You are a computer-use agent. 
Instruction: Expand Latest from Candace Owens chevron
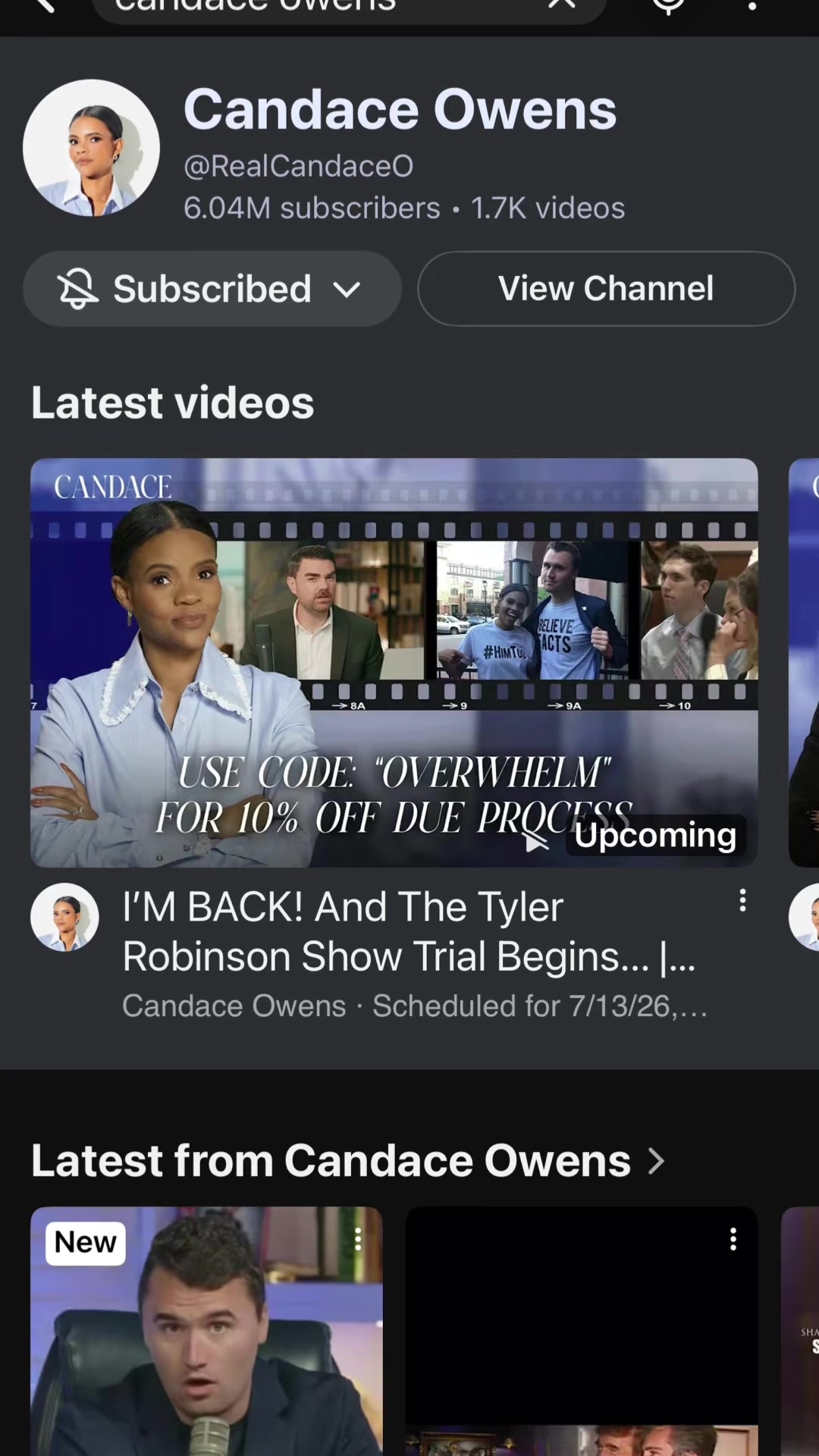pos(657,1161)
